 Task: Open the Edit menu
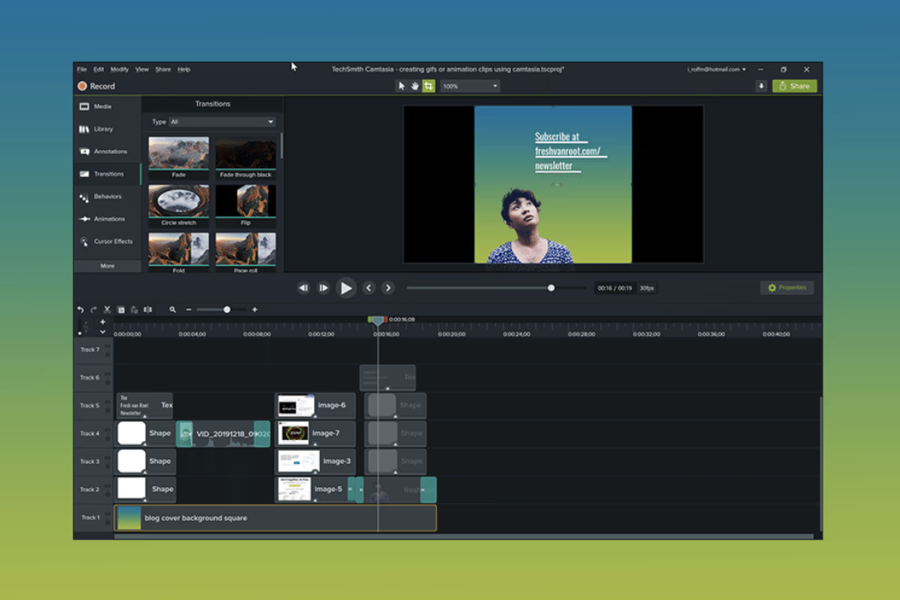99,69
